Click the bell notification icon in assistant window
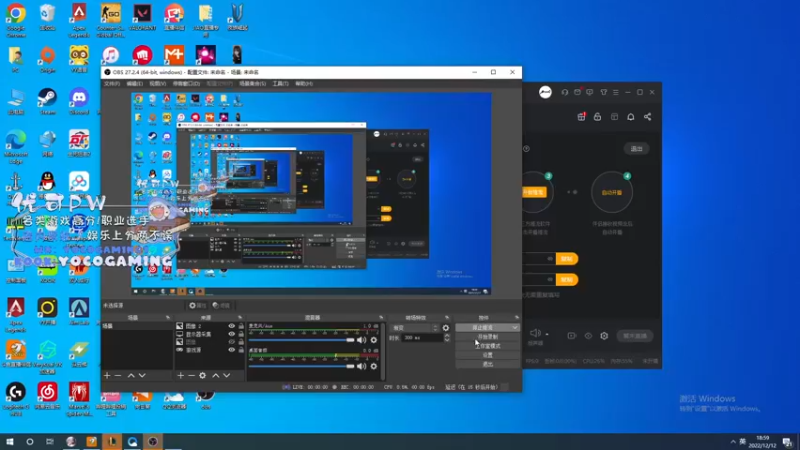 point(631,117)
